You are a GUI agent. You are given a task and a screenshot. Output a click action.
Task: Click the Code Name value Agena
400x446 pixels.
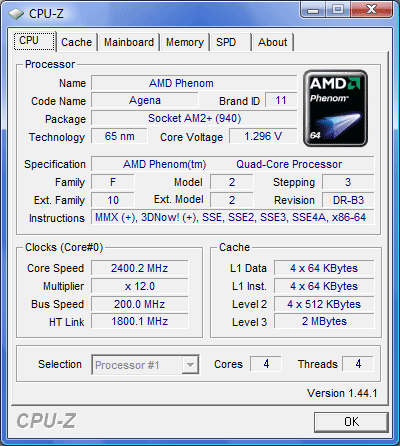point(145,101)
